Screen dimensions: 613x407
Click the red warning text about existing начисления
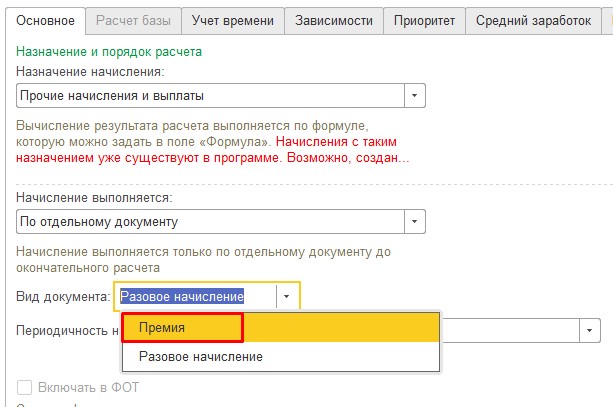212,150
